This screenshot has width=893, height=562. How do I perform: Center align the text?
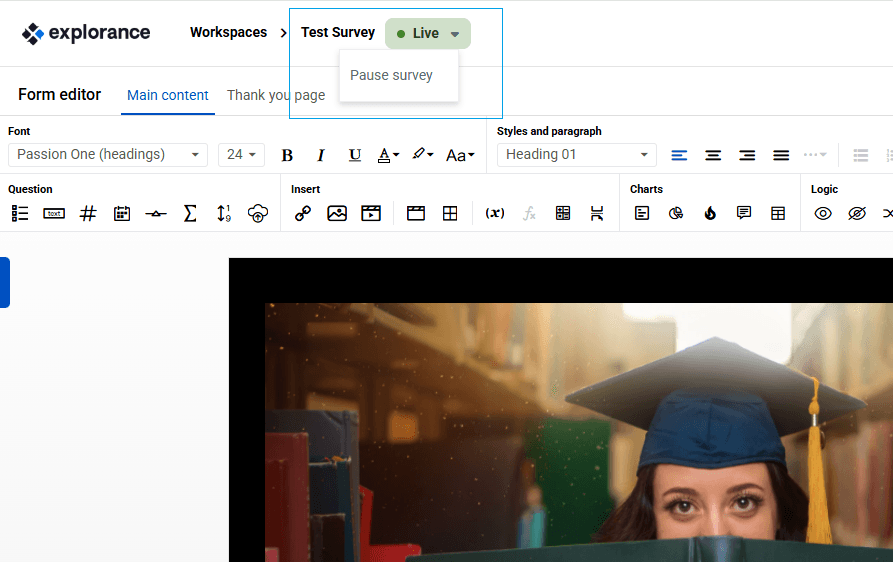[713, 155]
